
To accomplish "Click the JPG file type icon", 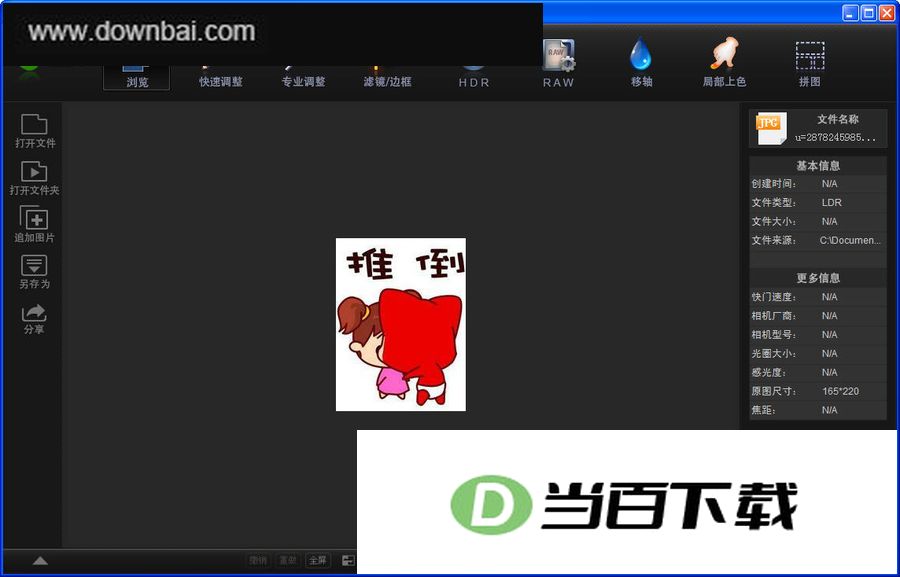I will coord(771,128).
